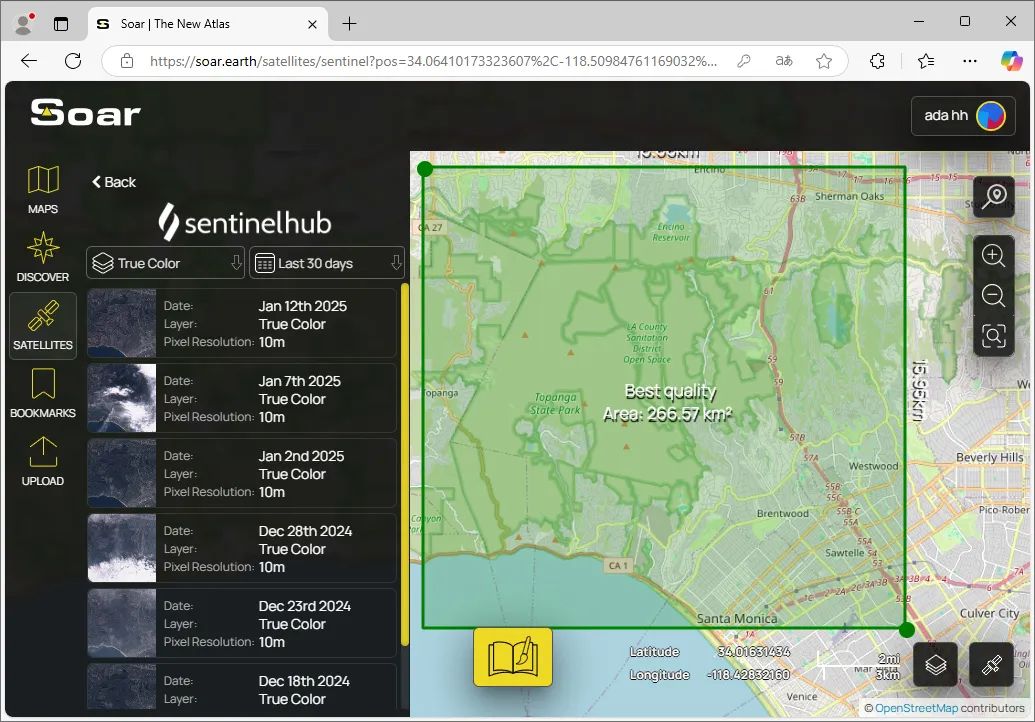Click the Jan 12th 2025 date text
The width and height of the screenshot is (1035, 722).
[x=302, y=306]
